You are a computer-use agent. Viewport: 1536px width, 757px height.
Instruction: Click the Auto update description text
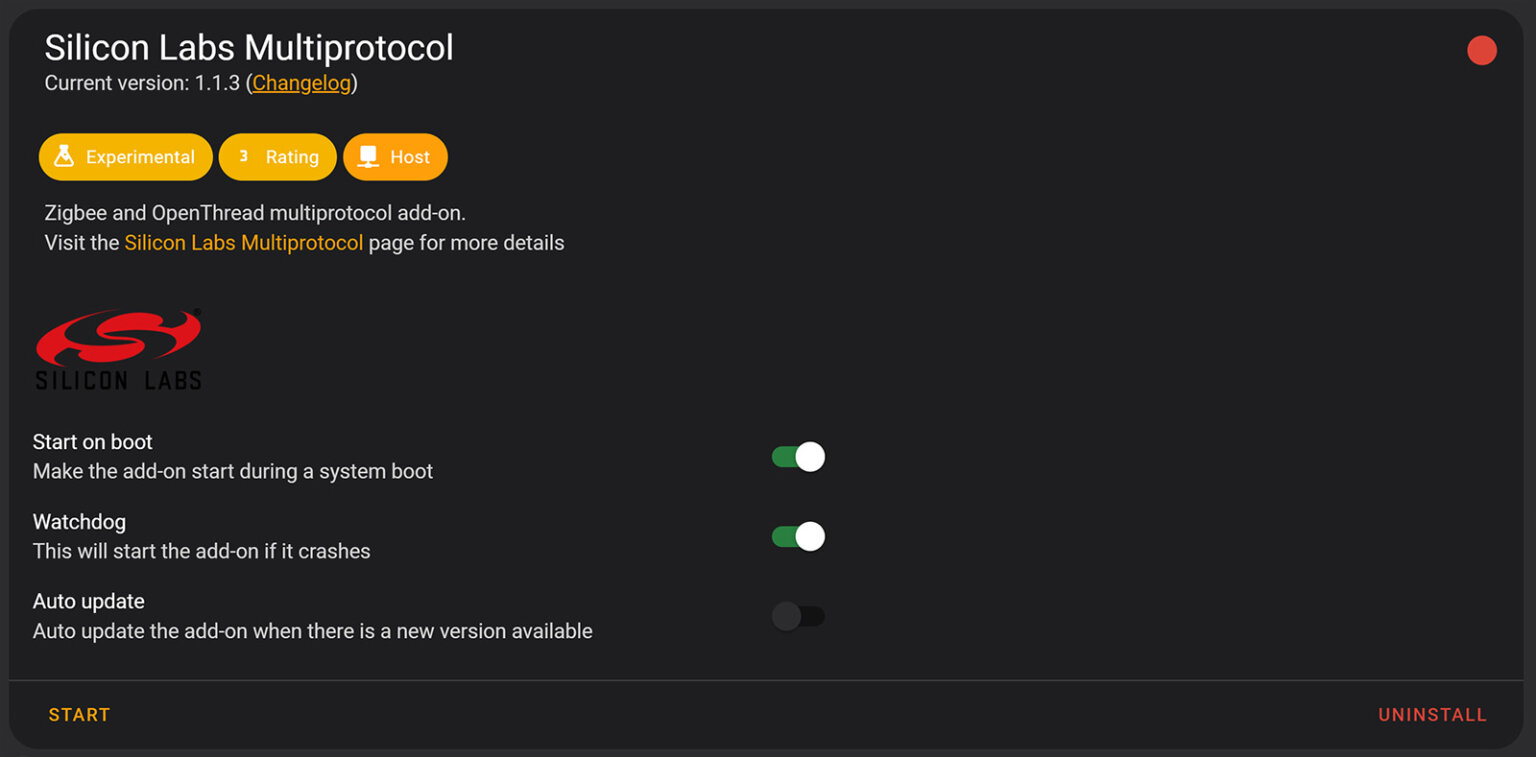point(313,631)
